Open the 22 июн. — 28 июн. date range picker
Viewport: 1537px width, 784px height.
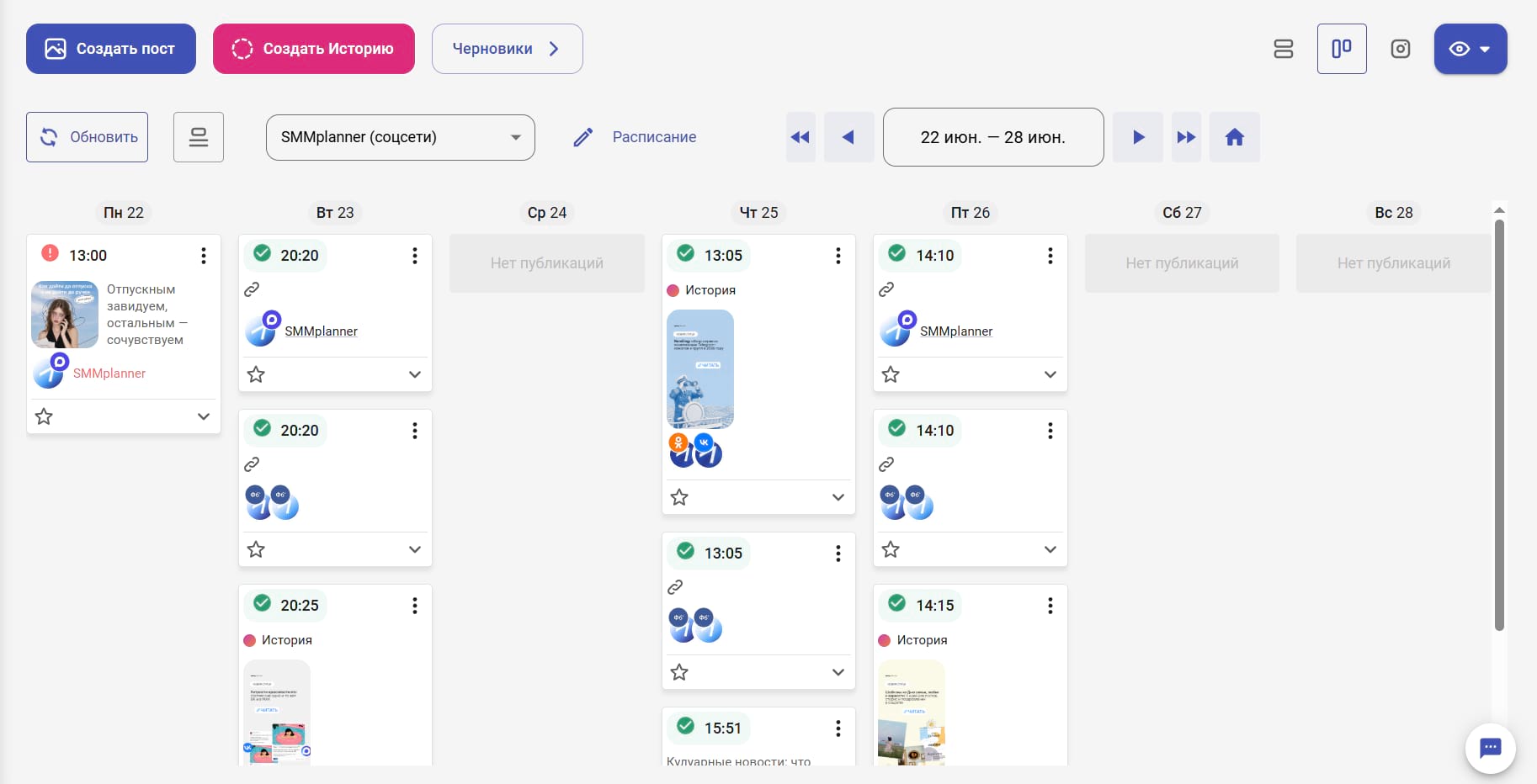click(993, 137)
